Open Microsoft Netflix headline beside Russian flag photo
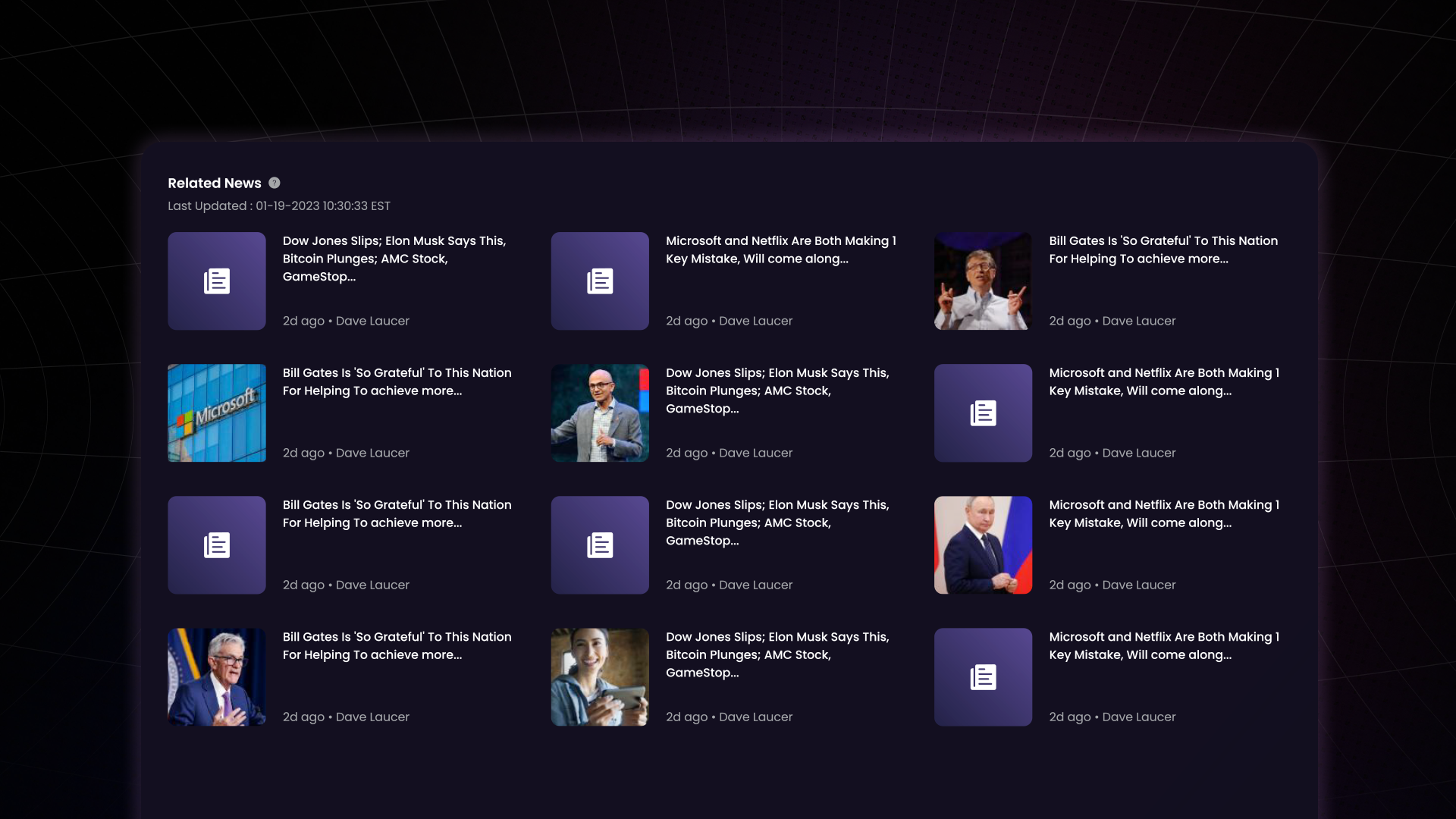 1163,513
